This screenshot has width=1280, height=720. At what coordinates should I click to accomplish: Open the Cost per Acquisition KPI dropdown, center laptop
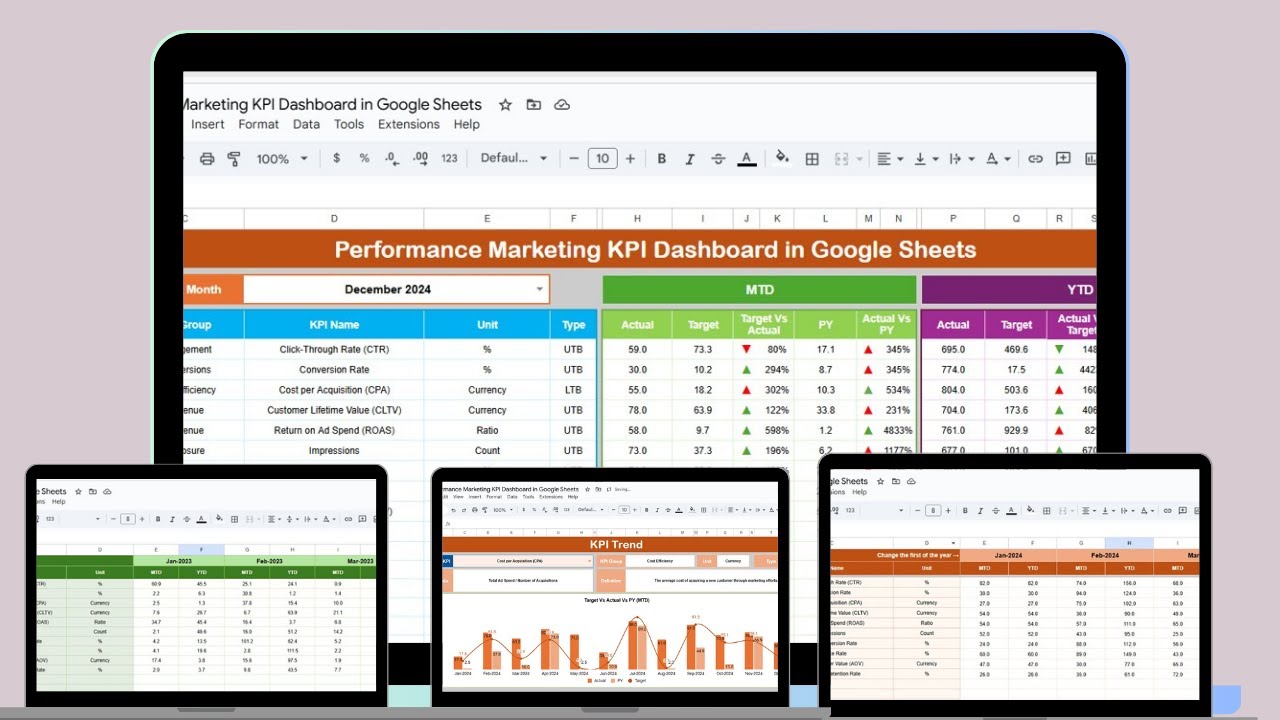[590, 561]
